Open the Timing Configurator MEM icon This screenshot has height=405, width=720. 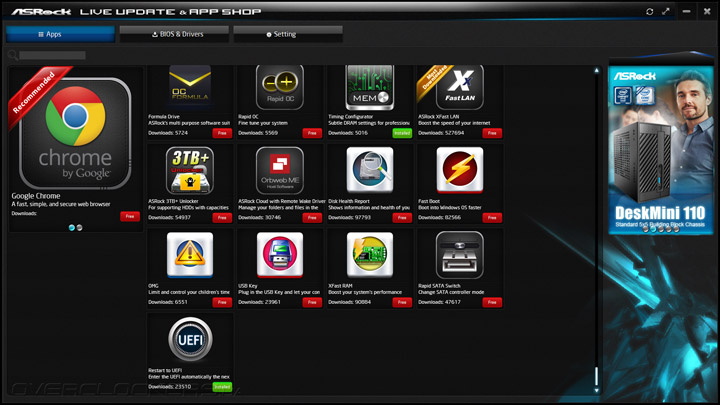pyautogui.click(x=370, y=87)
